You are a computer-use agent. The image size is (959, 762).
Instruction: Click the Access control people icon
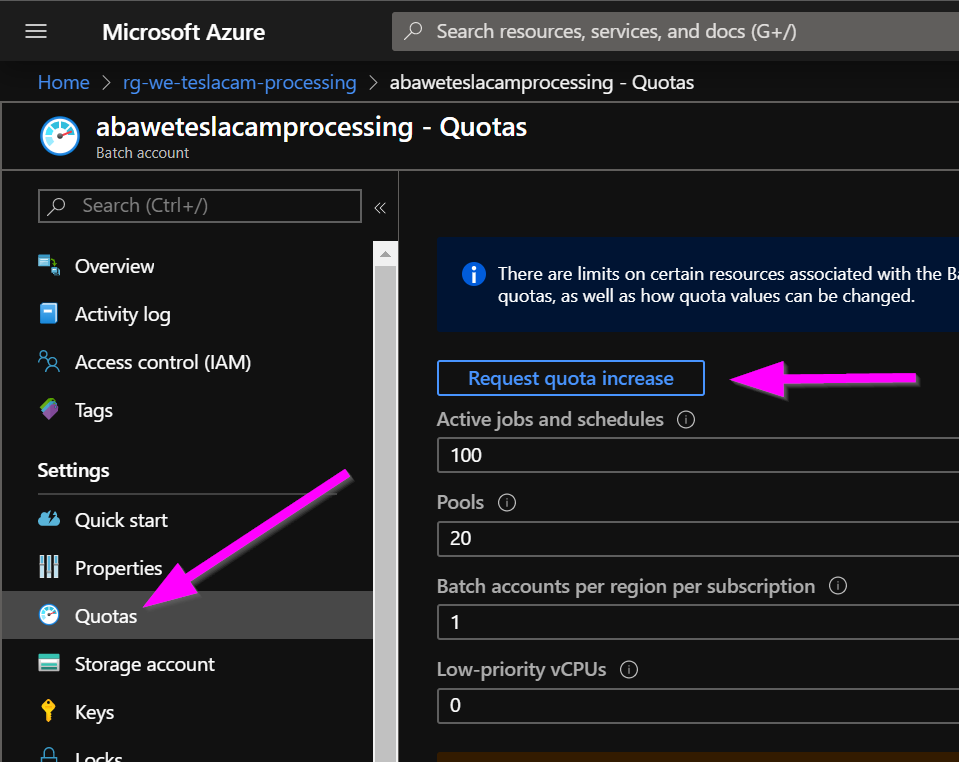point(49,361)
